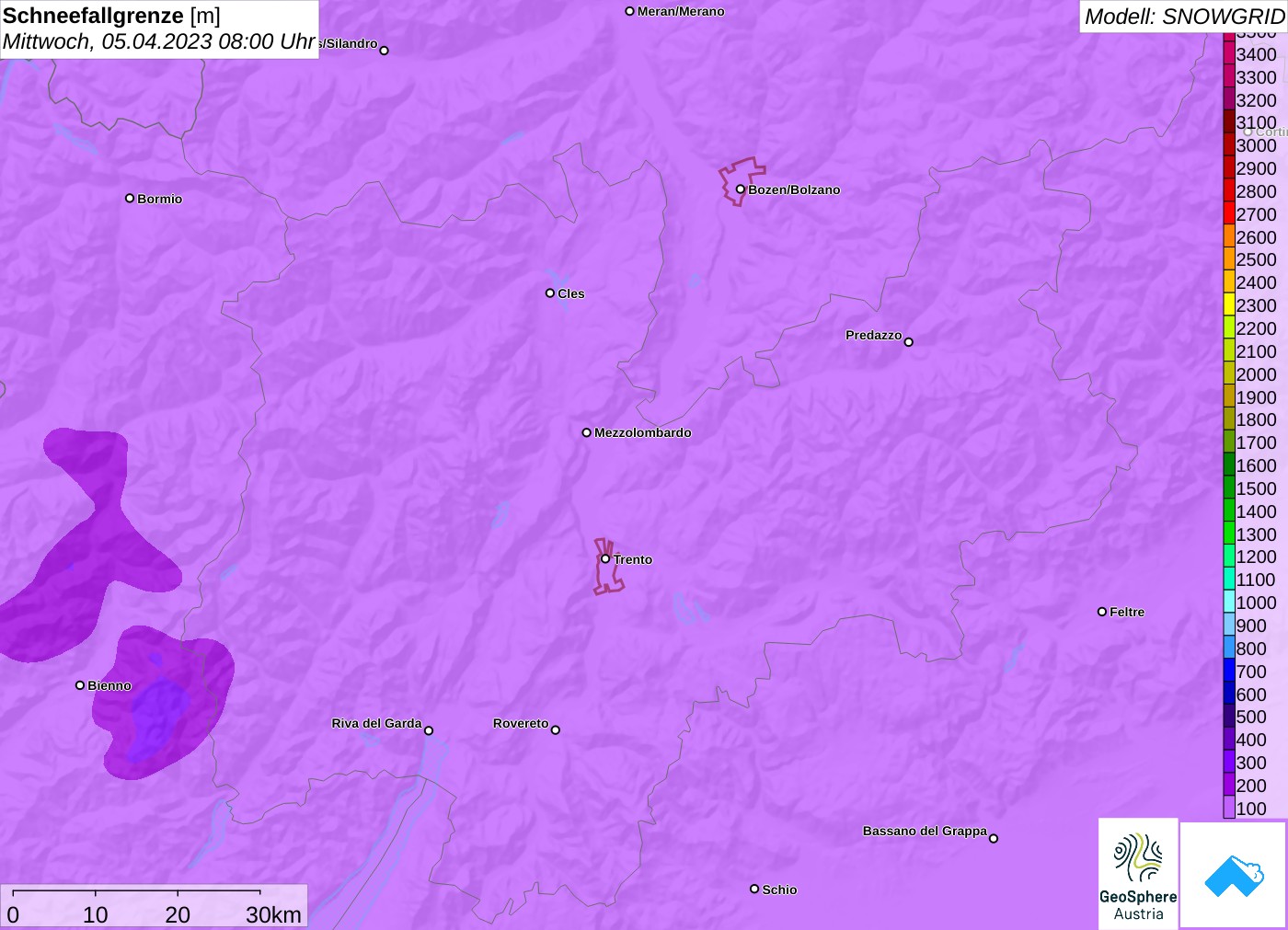Viewport: 1288px width, 930px height.
Task: Click the blue cloud house logo
Action: point(1234,875)
